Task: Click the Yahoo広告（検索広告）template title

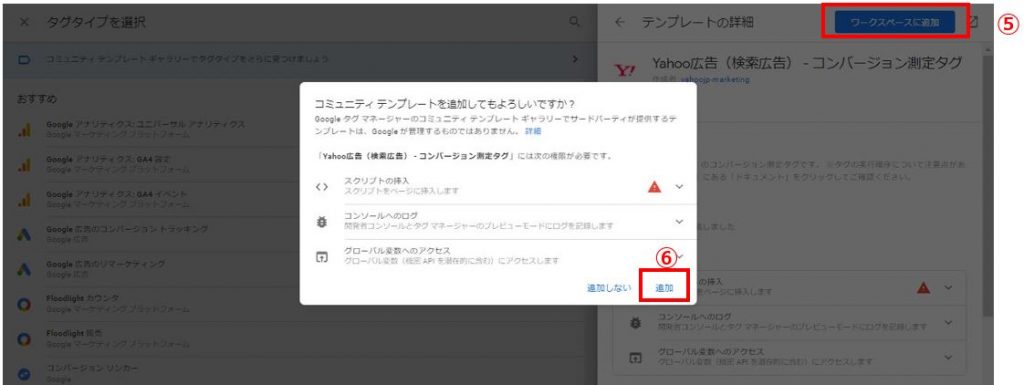Action: 807,63
